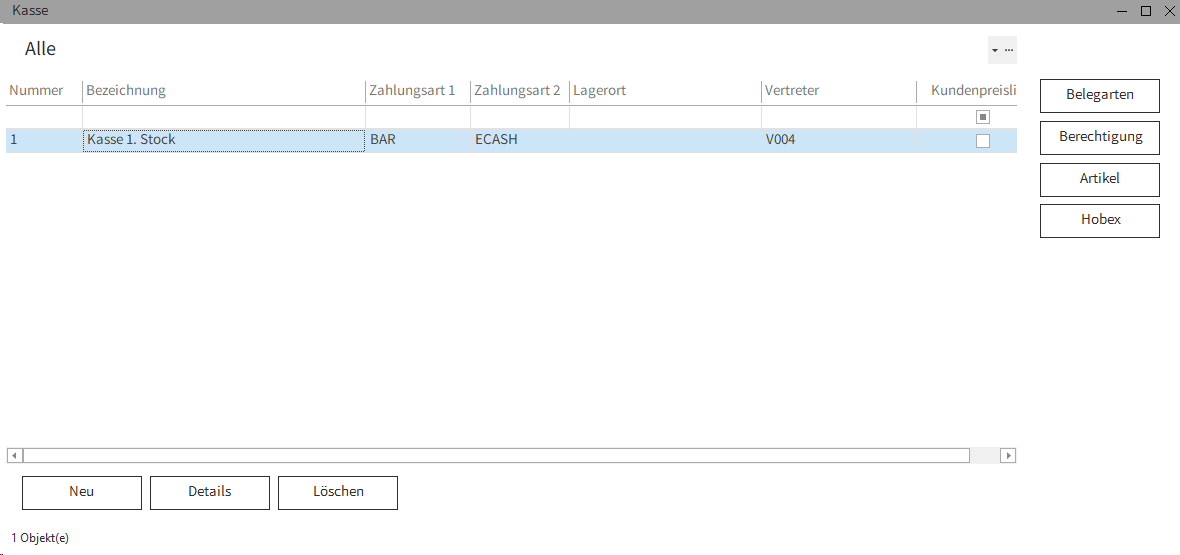Click the Berechtigung button
This screenshot has width=1180, height=555.
(x=1099, y=137)
